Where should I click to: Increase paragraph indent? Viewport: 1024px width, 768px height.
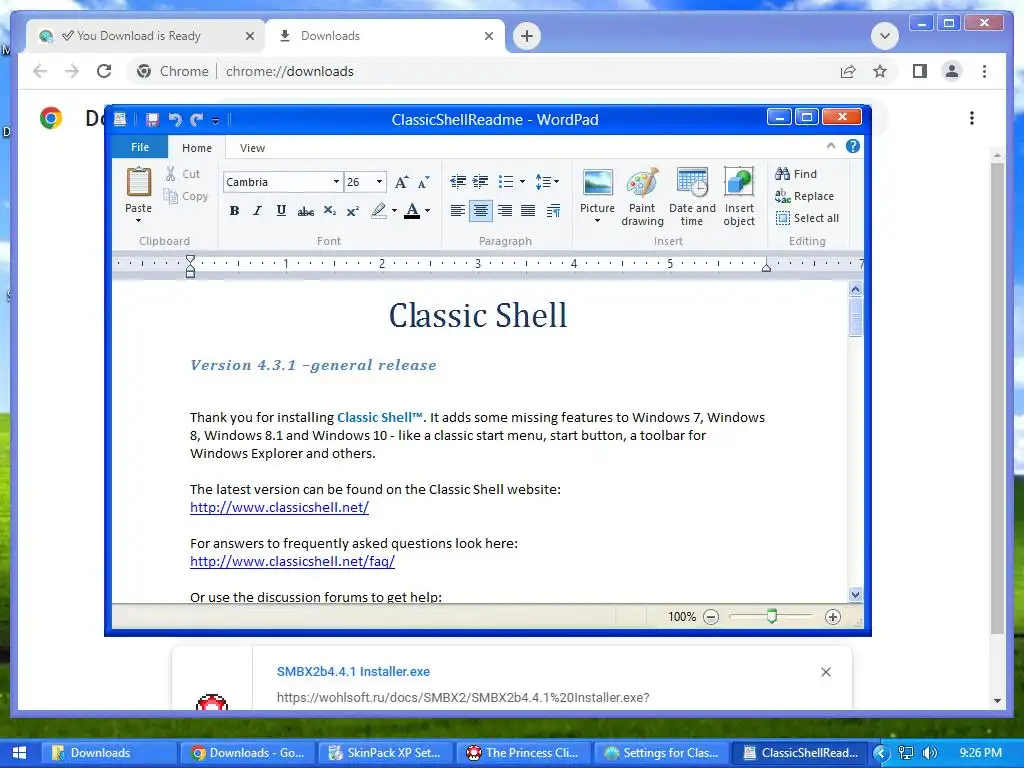[481, 182]
